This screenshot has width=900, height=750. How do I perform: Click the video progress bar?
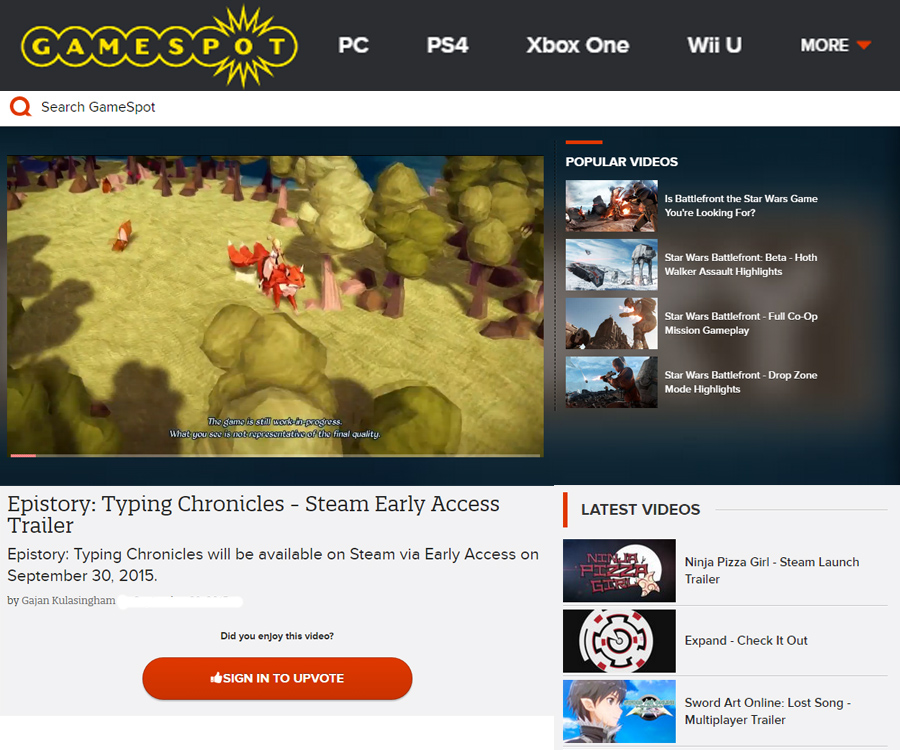coord(276,456)
